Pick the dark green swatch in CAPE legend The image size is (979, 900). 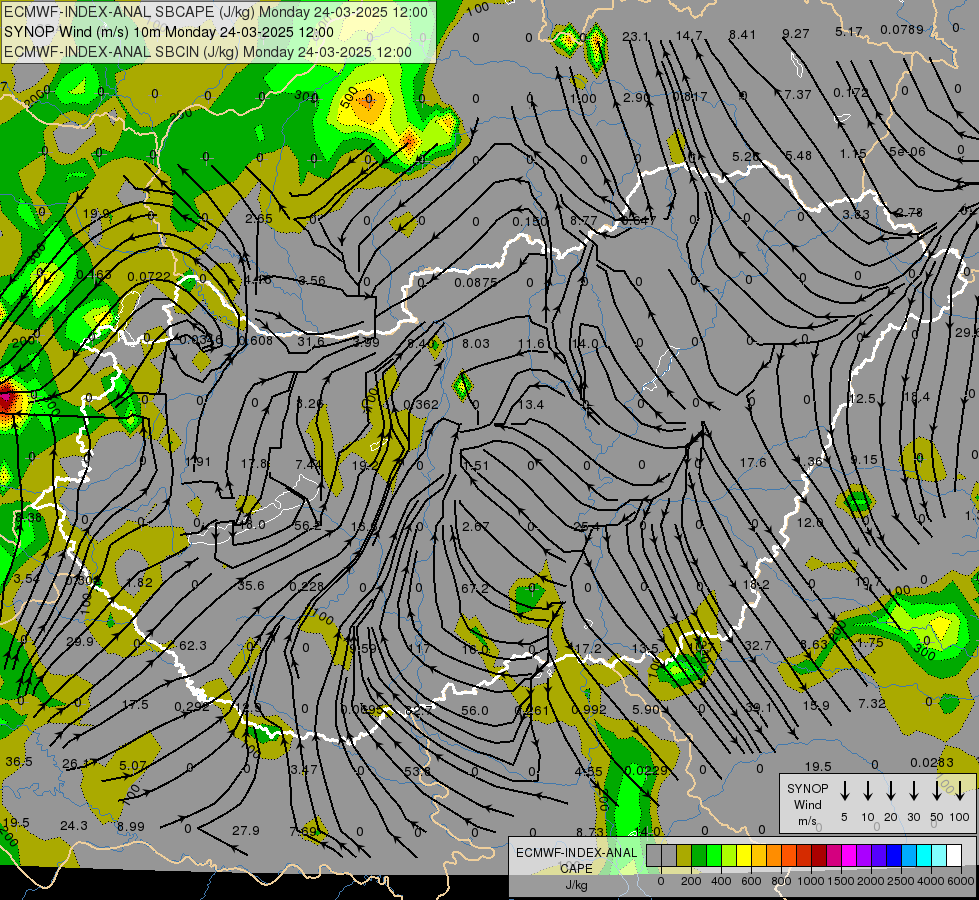click(699, 856)
